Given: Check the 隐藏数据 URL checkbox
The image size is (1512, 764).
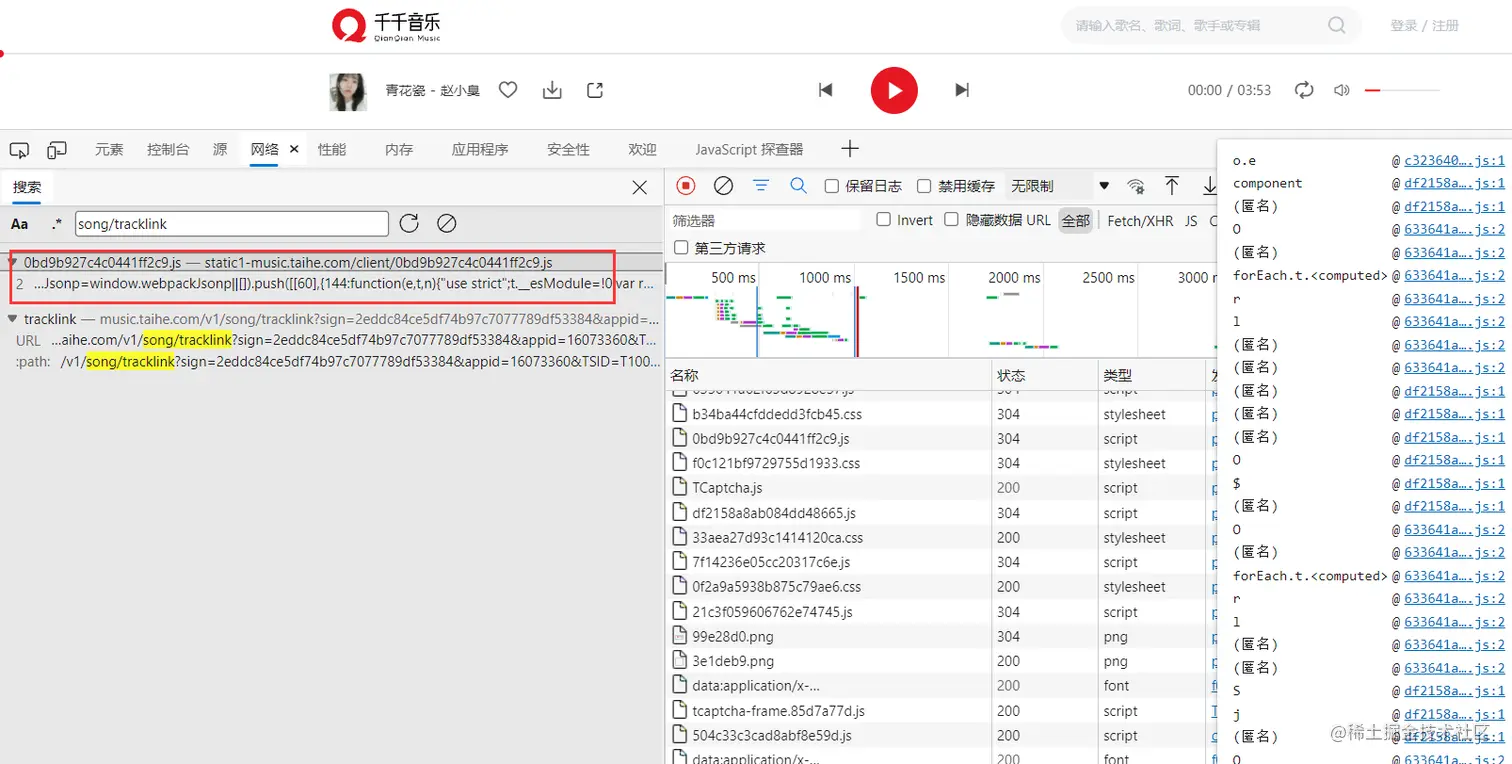Looking at the screenshot, I should click(952, 220).
